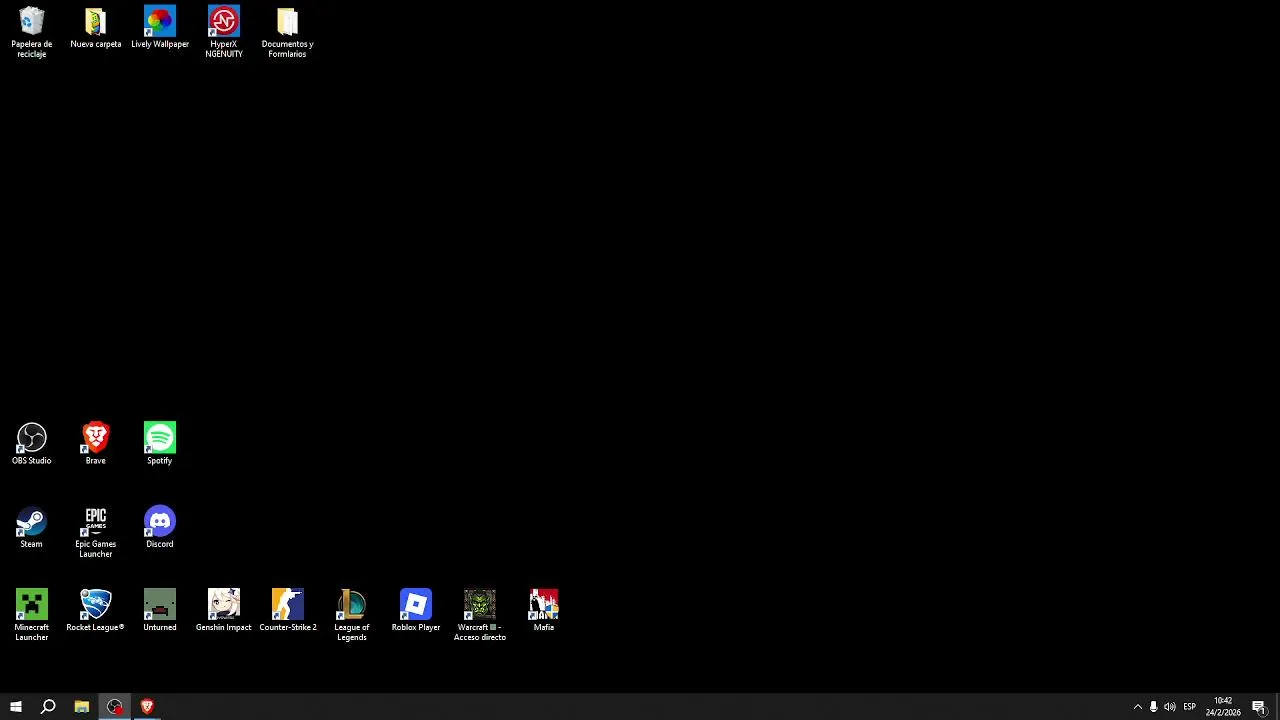Select the Mafia desktop shortcut

click(x=544, y=610)
